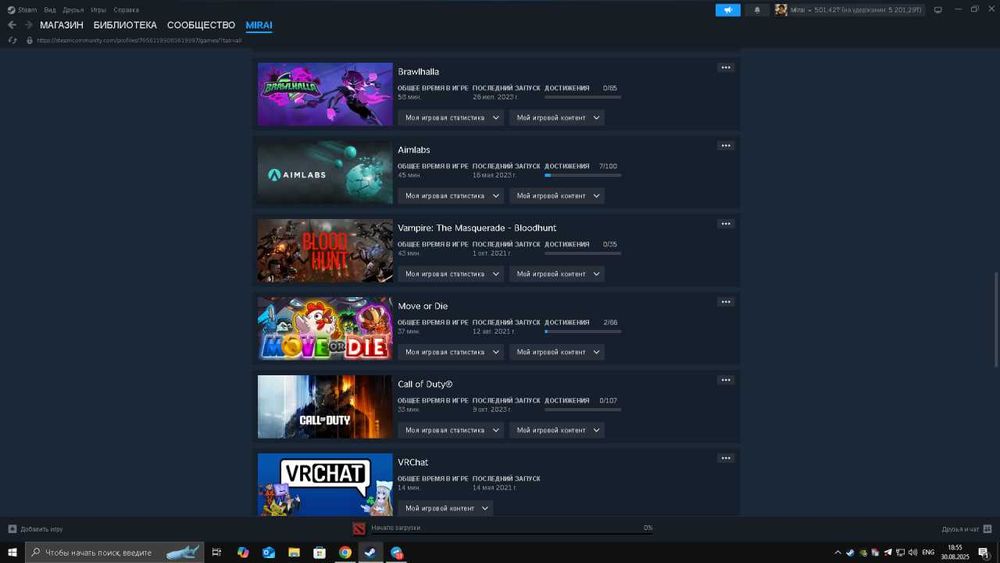
Task: Expand Brawlhalla 'Мой игровой контент' dropdown
Action: click(557, 118)
